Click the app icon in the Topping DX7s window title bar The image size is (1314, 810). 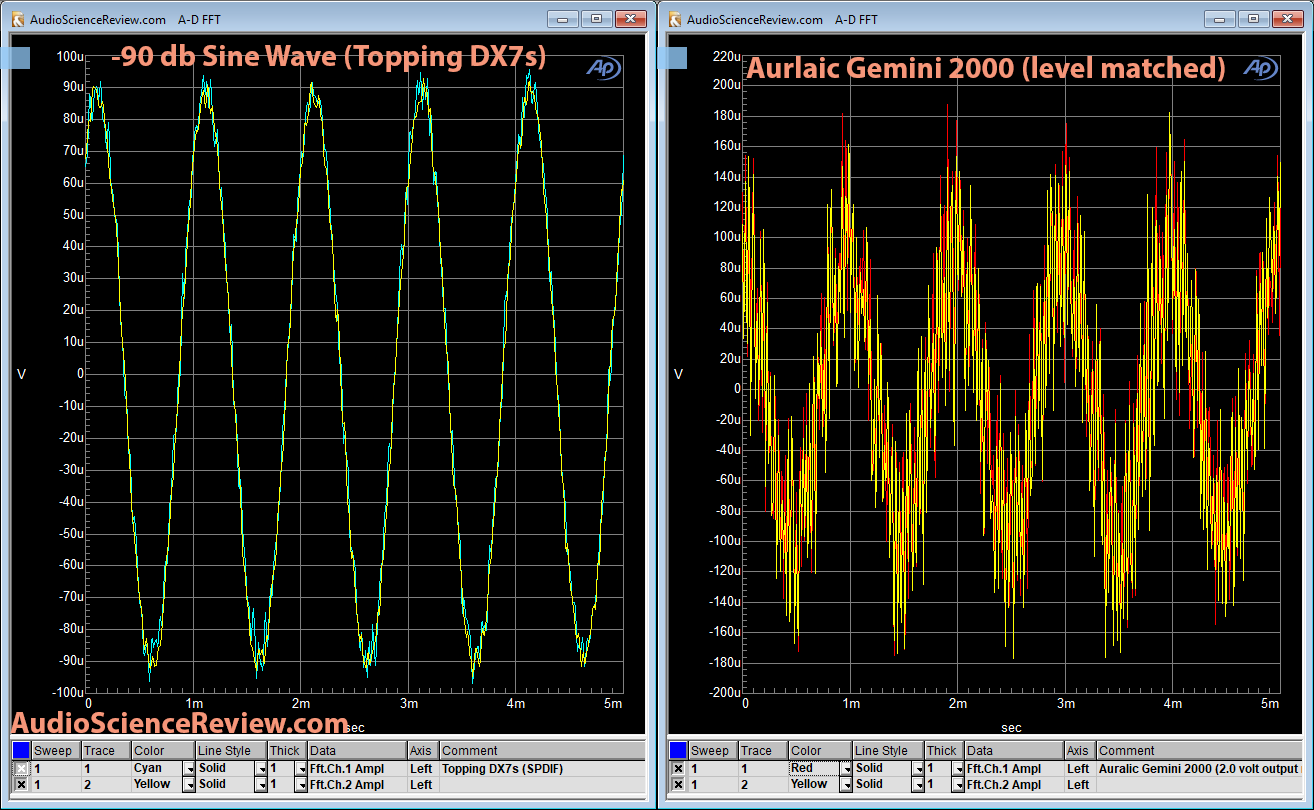17,19
